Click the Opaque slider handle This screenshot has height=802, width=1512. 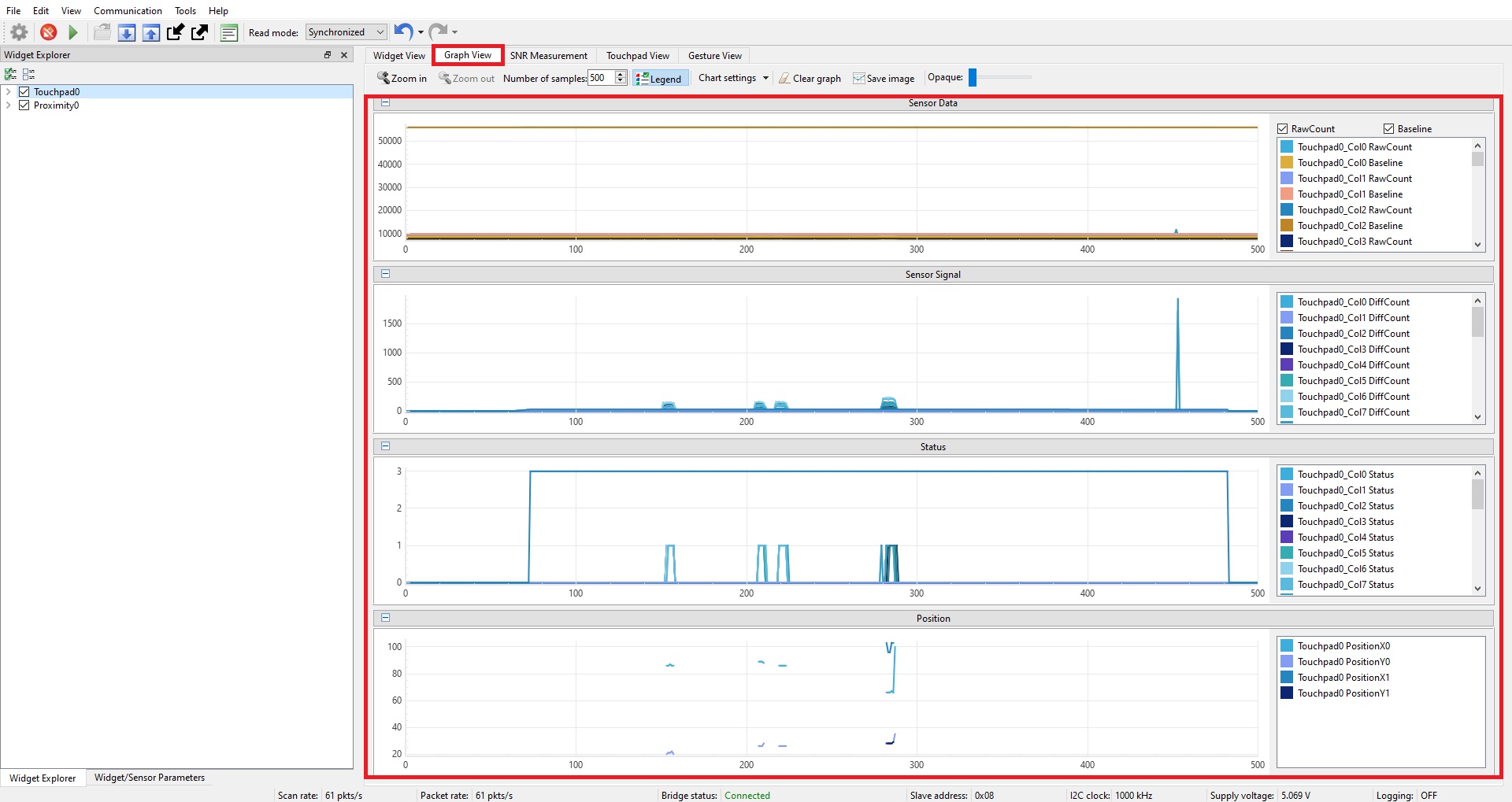click(x=973, y=77)
